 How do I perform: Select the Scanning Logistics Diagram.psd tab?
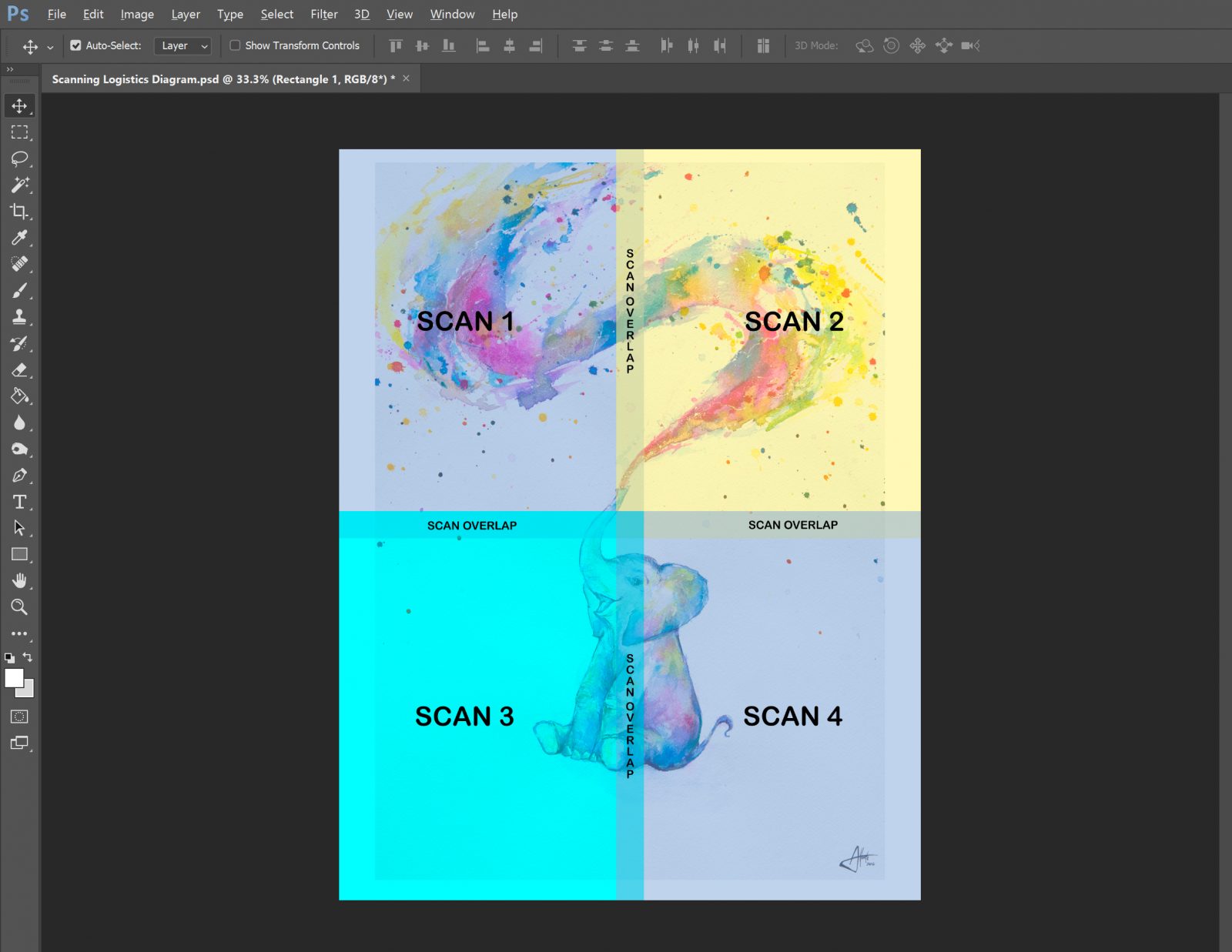(x=223, y=79)
